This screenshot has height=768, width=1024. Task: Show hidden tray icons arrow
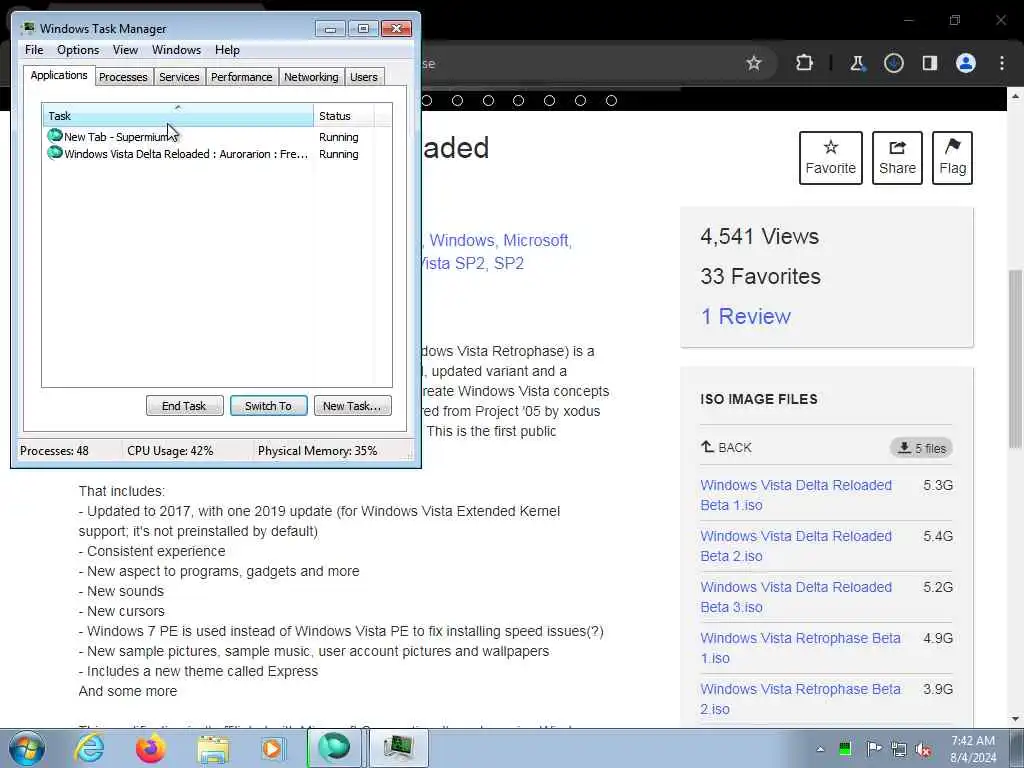pyautogui.click(x=820, y=749)
